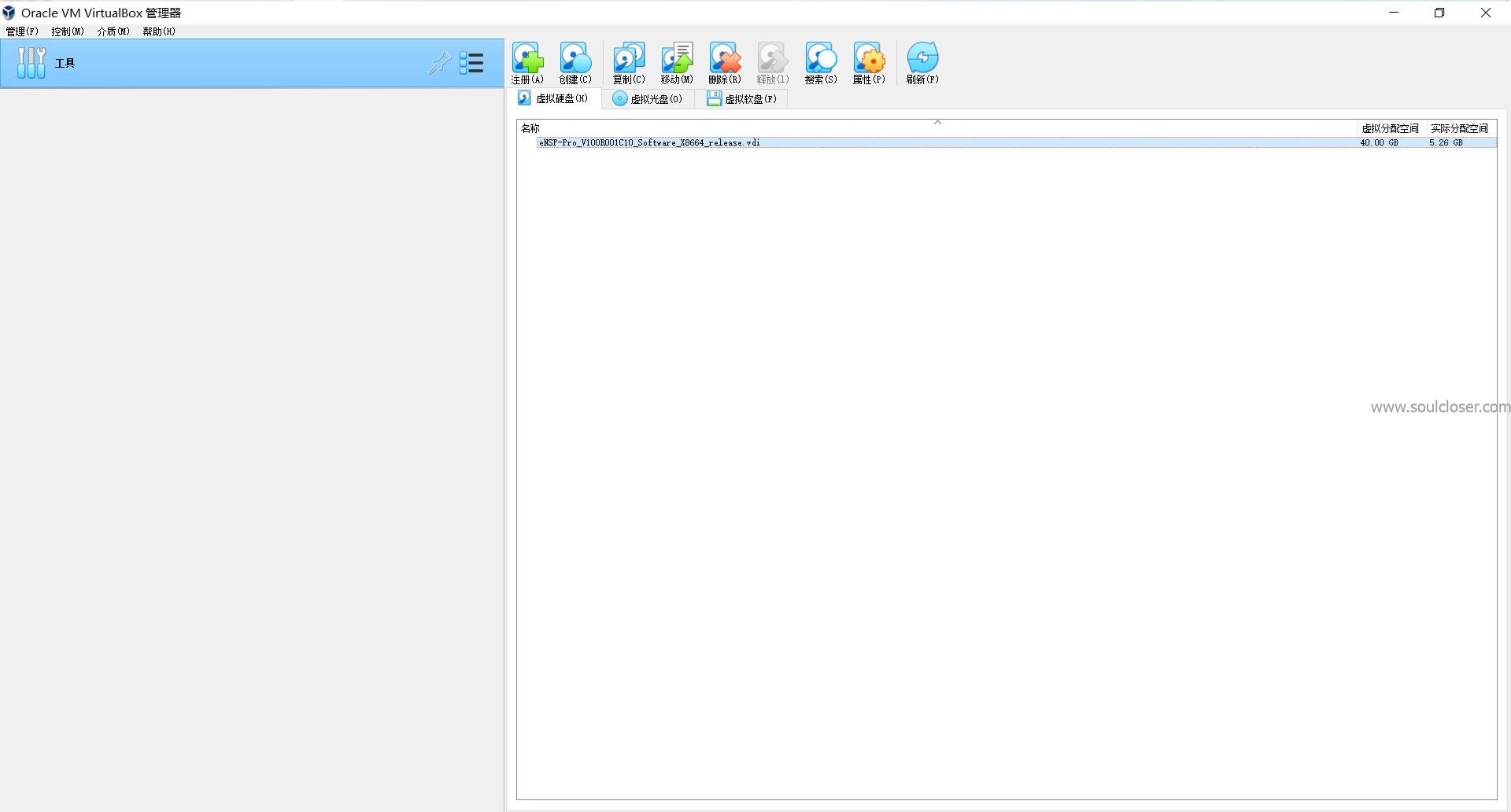Sort by the 名称 column header

tap(937, 128)
